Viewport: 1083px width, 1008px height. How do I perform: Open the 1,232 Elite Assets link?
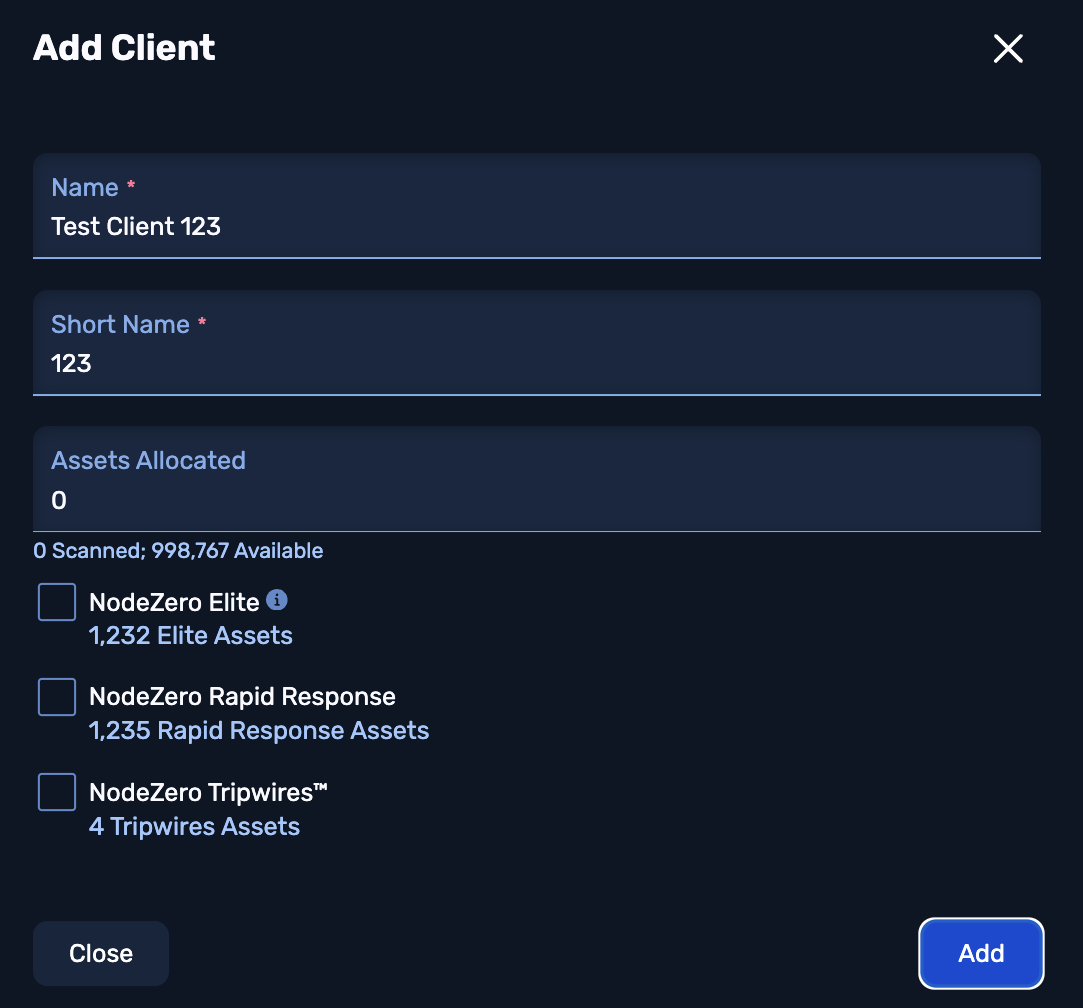[191, 635]
